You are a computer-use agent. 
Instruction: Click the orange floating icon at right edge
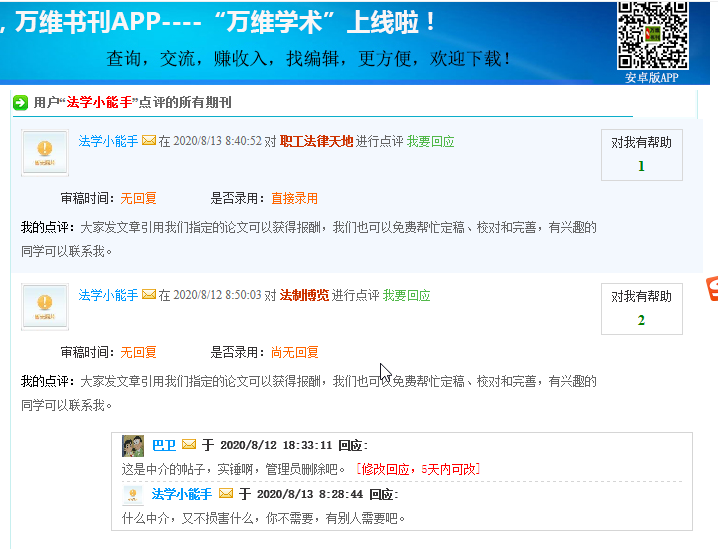click(711, 289)
